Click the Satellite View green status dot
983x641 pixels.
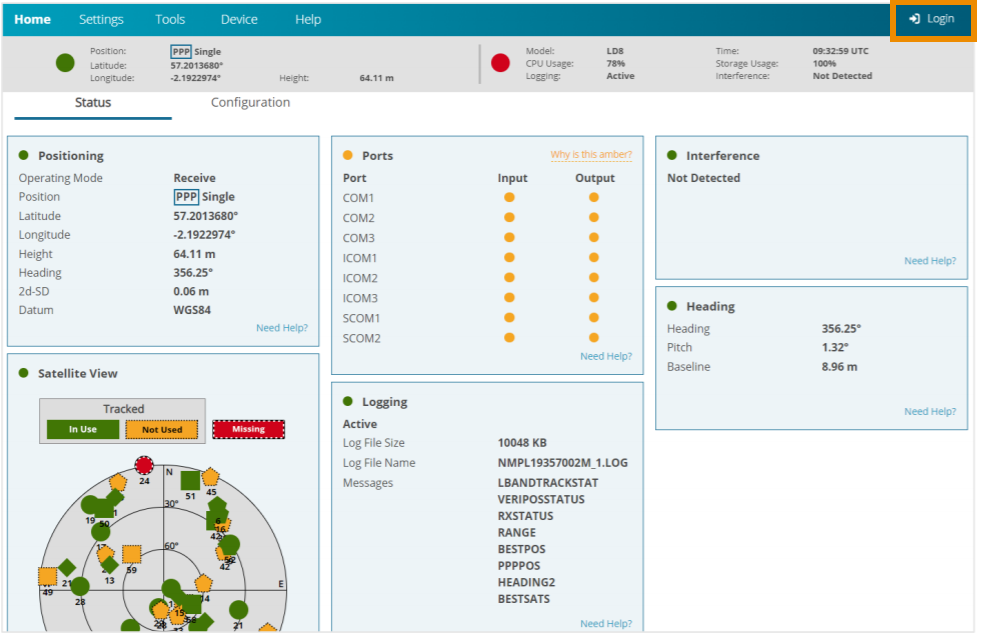tap(24, 373)
